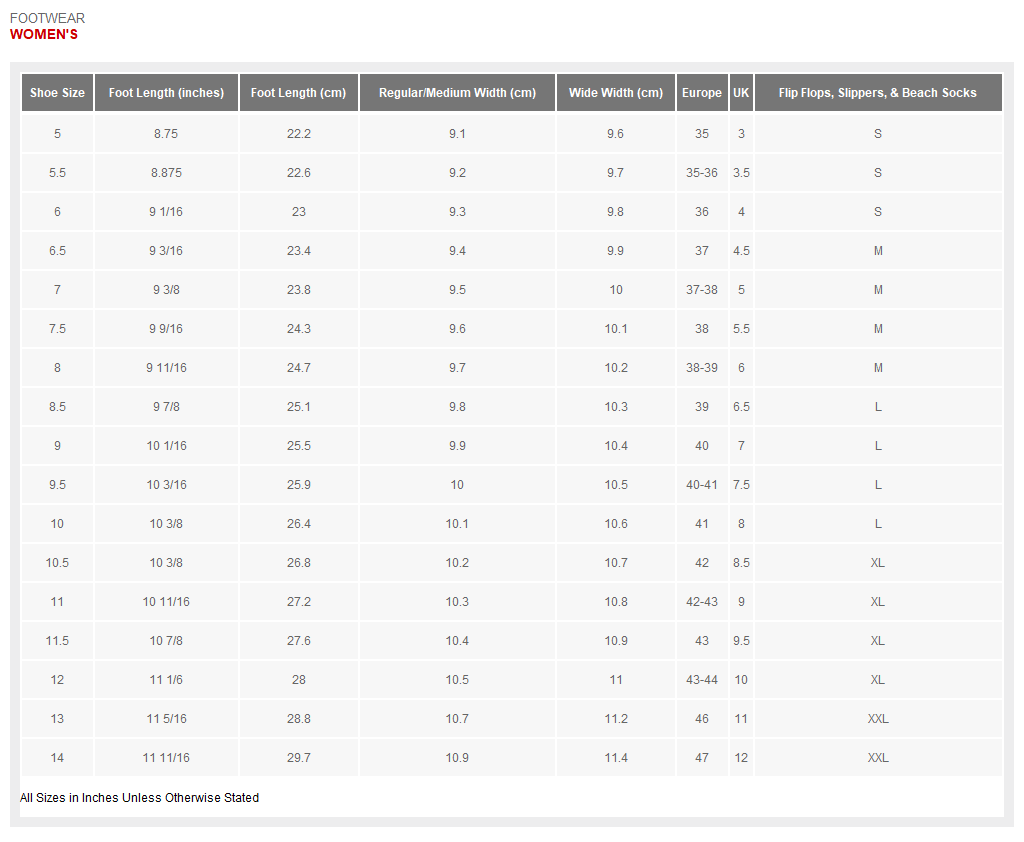Click the red WOMEN'S heading
The height and width of the screenshot is (842, 1024).
[44, 34]
